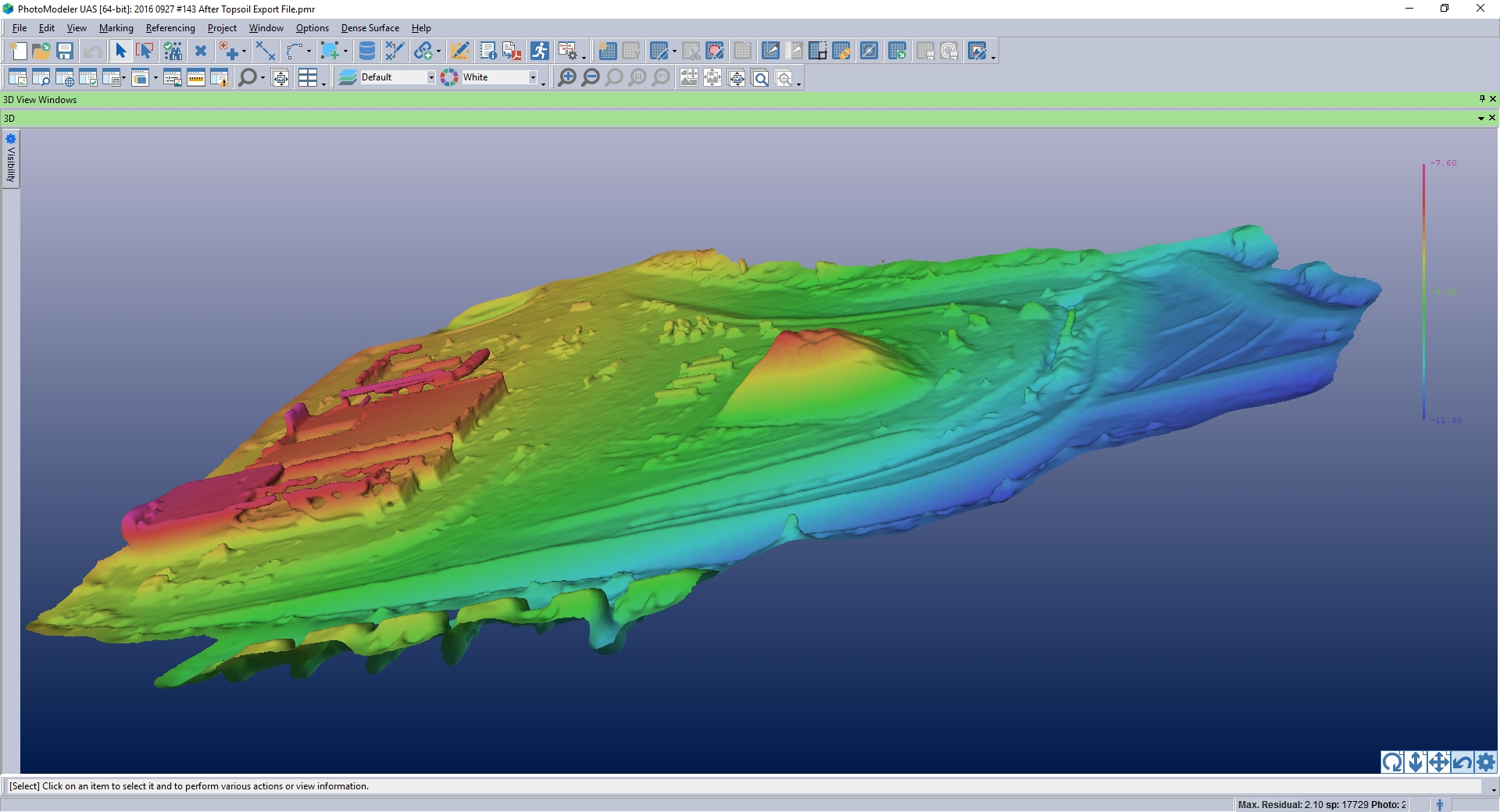Click the Undo icon in the toolbar
Viewport: 1500px width, 812px height.
(92, 50)
